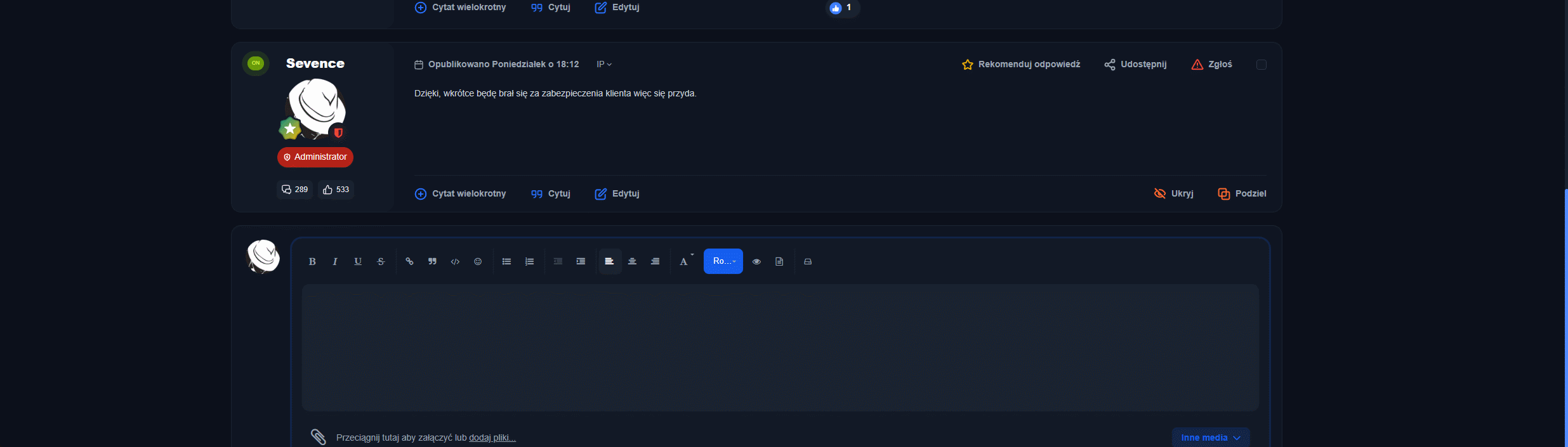The height and width of the screenshot is (447, 1568).
Task: Toggle bold formatting in the editor
Action: (x=312, y=261)
